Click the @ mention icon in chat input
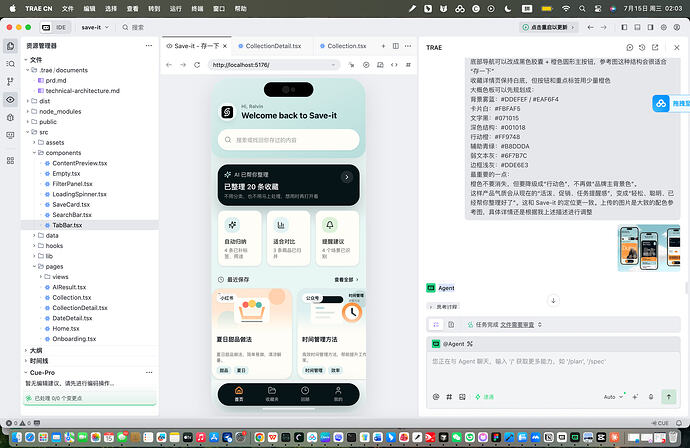 (436, 397)
